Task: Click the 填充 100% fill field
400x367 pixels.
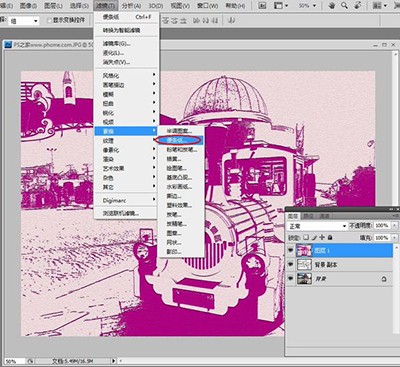Action: (x=382, y=238)
